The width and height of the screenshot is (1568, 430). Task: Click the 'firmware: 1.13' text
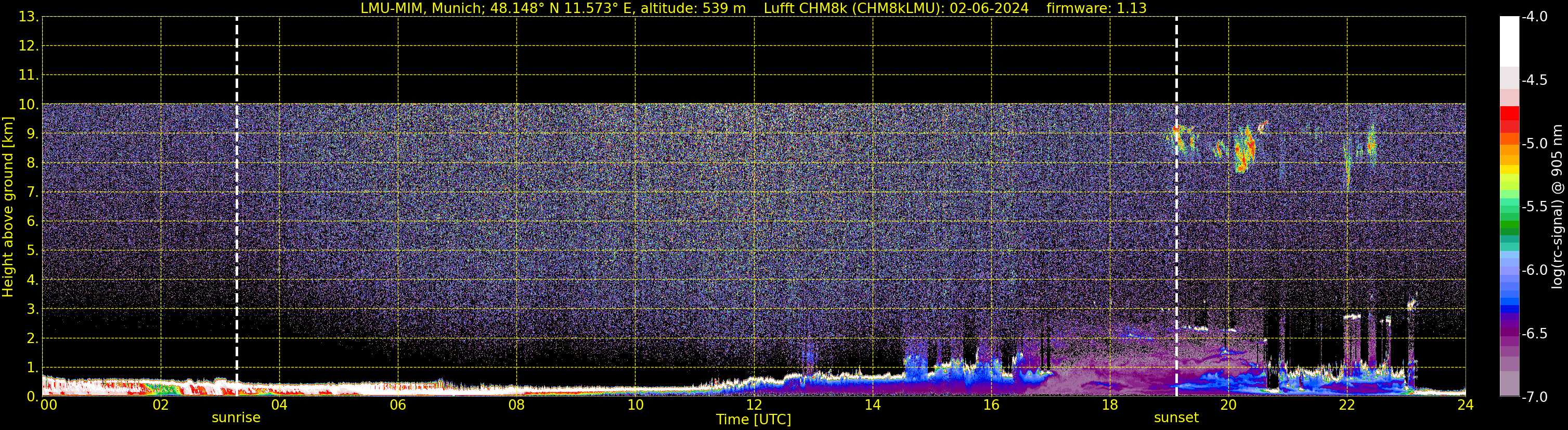coord(1096,8)
